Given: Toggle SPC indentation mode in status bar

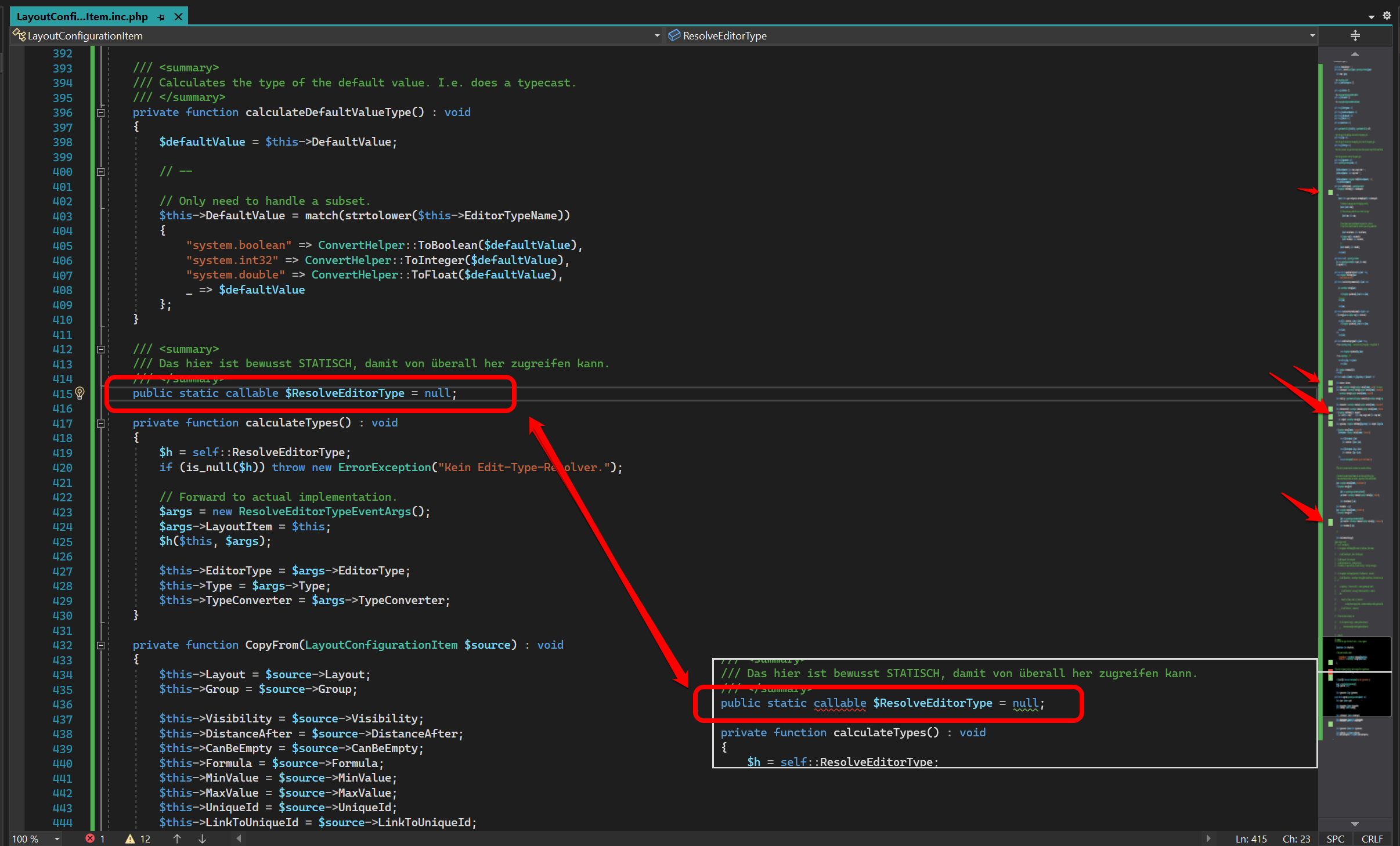Looking at the screenshot, I should pyautogui.click(x=1335, y=838).
